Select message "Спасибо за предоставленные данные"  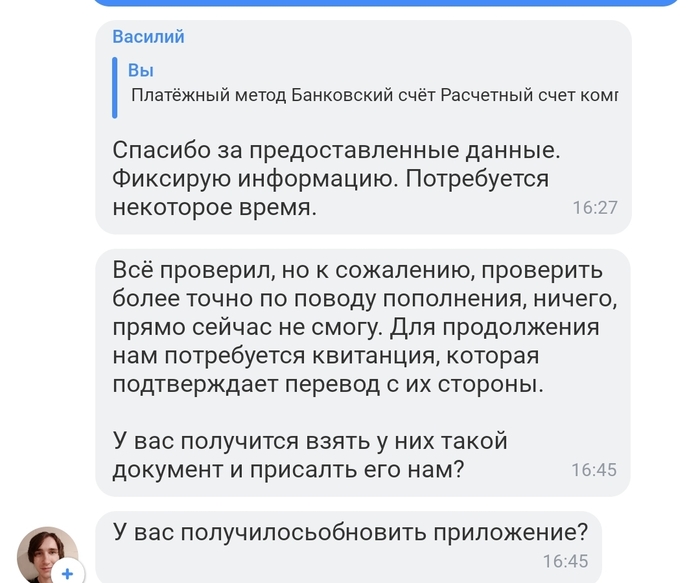335,152
